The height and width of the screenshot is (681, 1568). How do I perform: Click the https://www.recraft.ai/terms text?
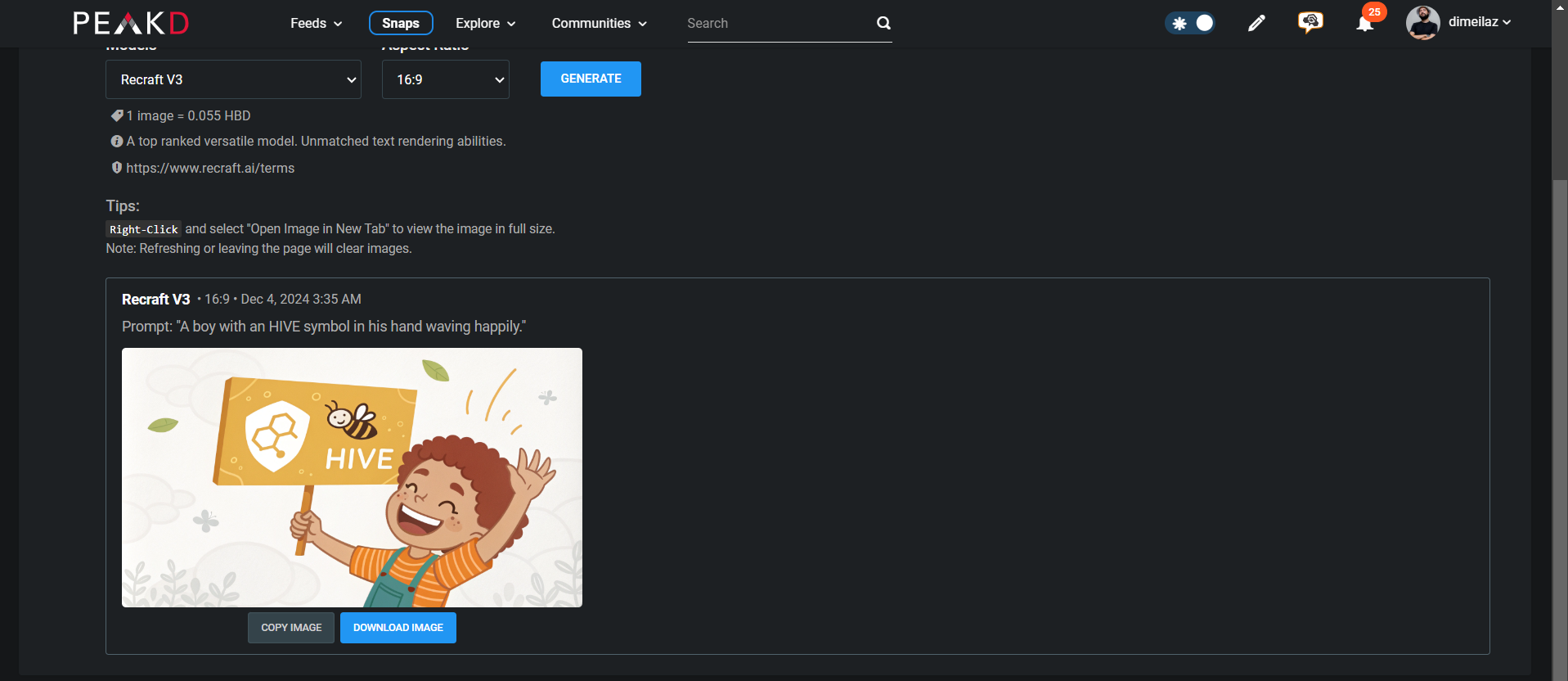point(210,168)
